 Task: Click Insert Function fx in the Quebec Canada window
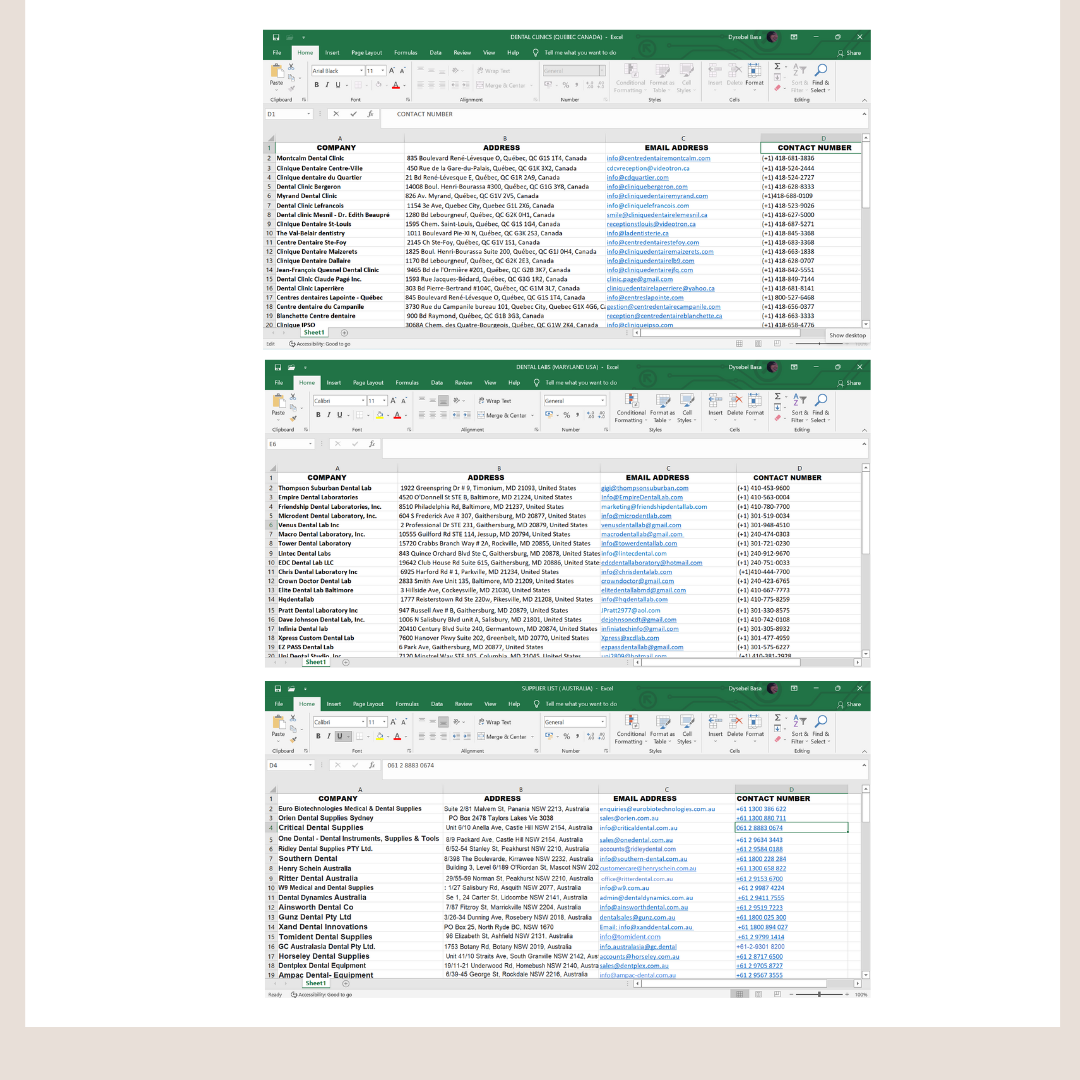370,114
